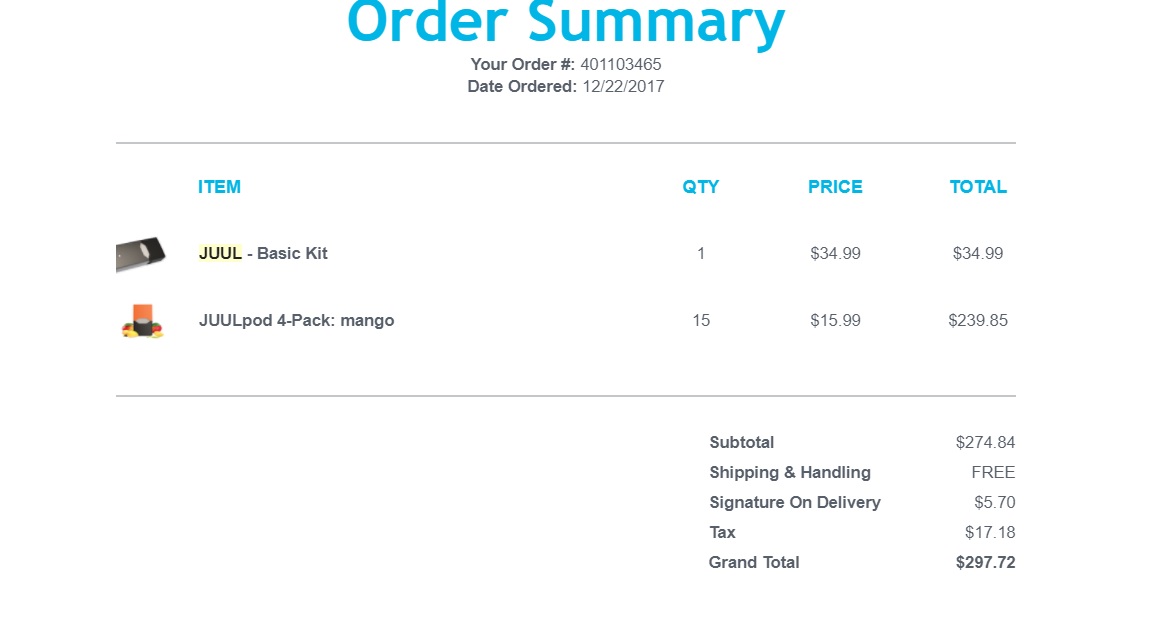1155x617 pixels.
Task: Select order number 401103465
Action: [620, 64]
